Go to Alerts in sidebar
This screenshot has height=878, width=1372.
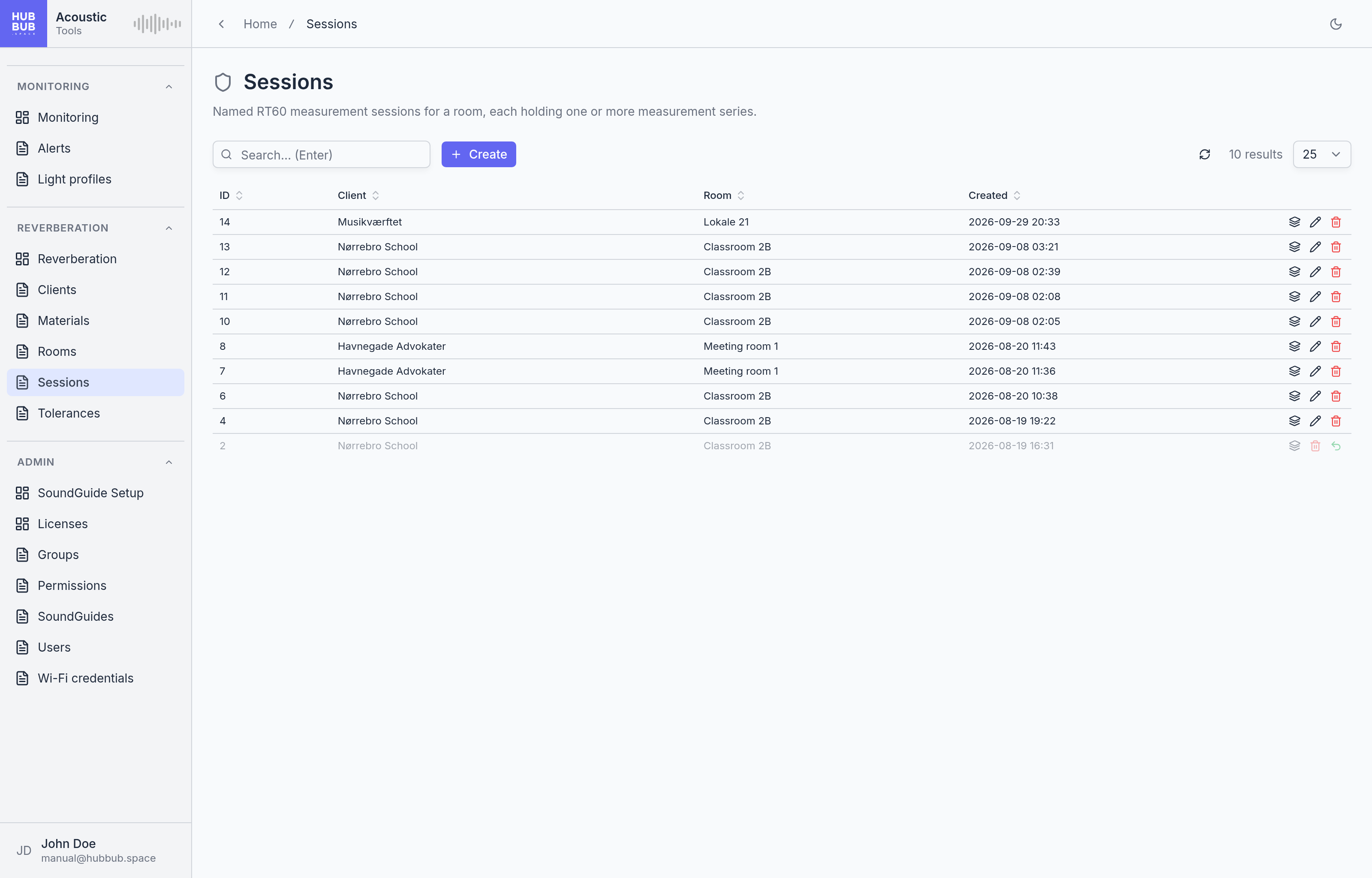pyautogui.click(x=95, y=148)
